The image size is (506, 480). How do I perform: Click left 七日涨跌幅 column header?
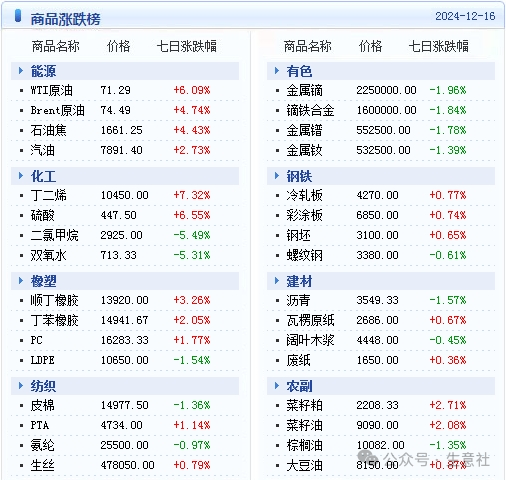pyautogui.click(x=187, y=46)
